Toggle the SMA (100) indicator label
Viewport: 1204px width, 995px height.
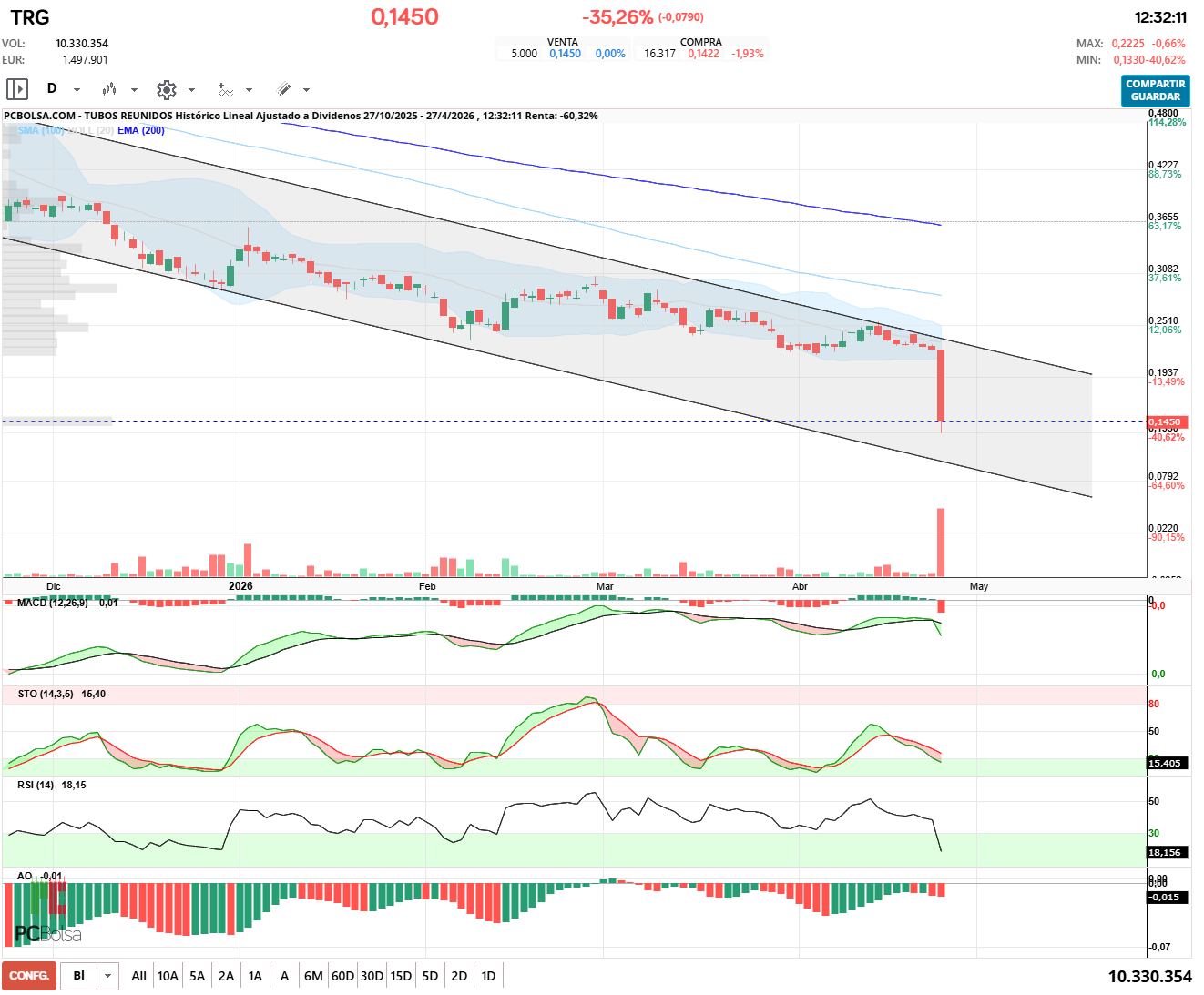(41, 130)
